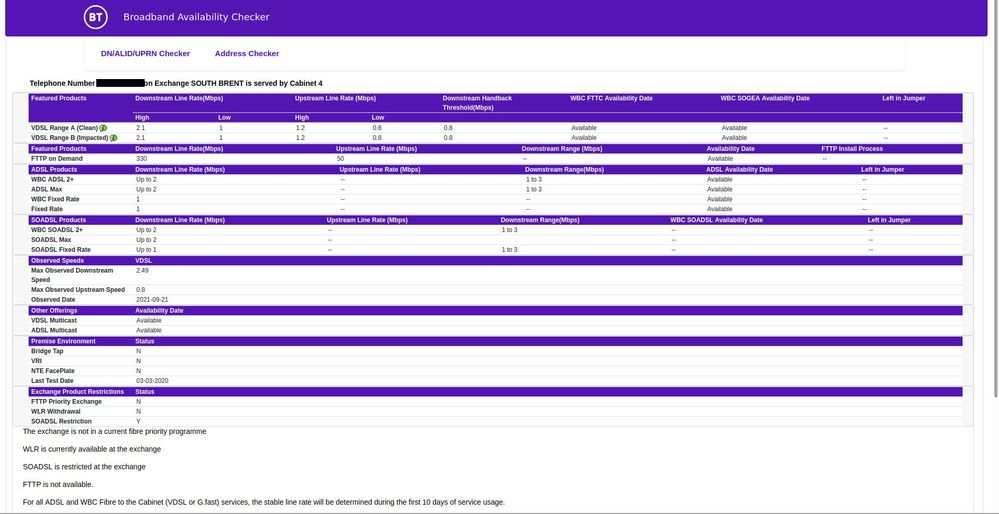Viewport: 999px width, 514px height.
Task: Open the DN/ALID/UPRN Checker tab
Action: [145, 53]
